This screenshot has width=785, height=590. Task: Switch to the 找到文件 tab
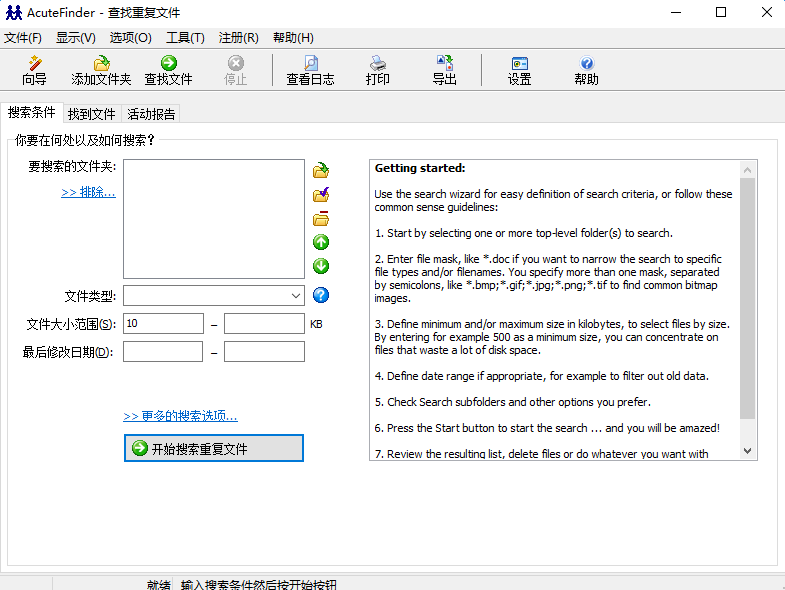(92, 114)
